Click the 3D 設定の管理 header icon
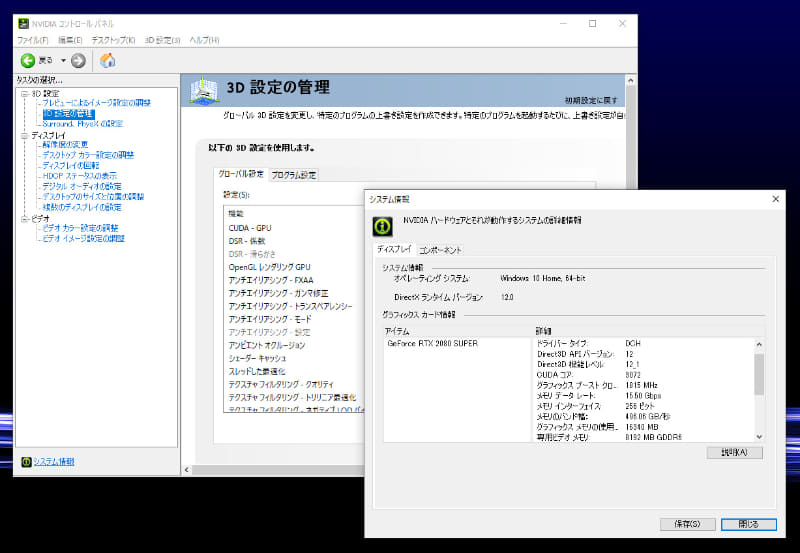The image size is (800, 553). click(x=204, y=91)
